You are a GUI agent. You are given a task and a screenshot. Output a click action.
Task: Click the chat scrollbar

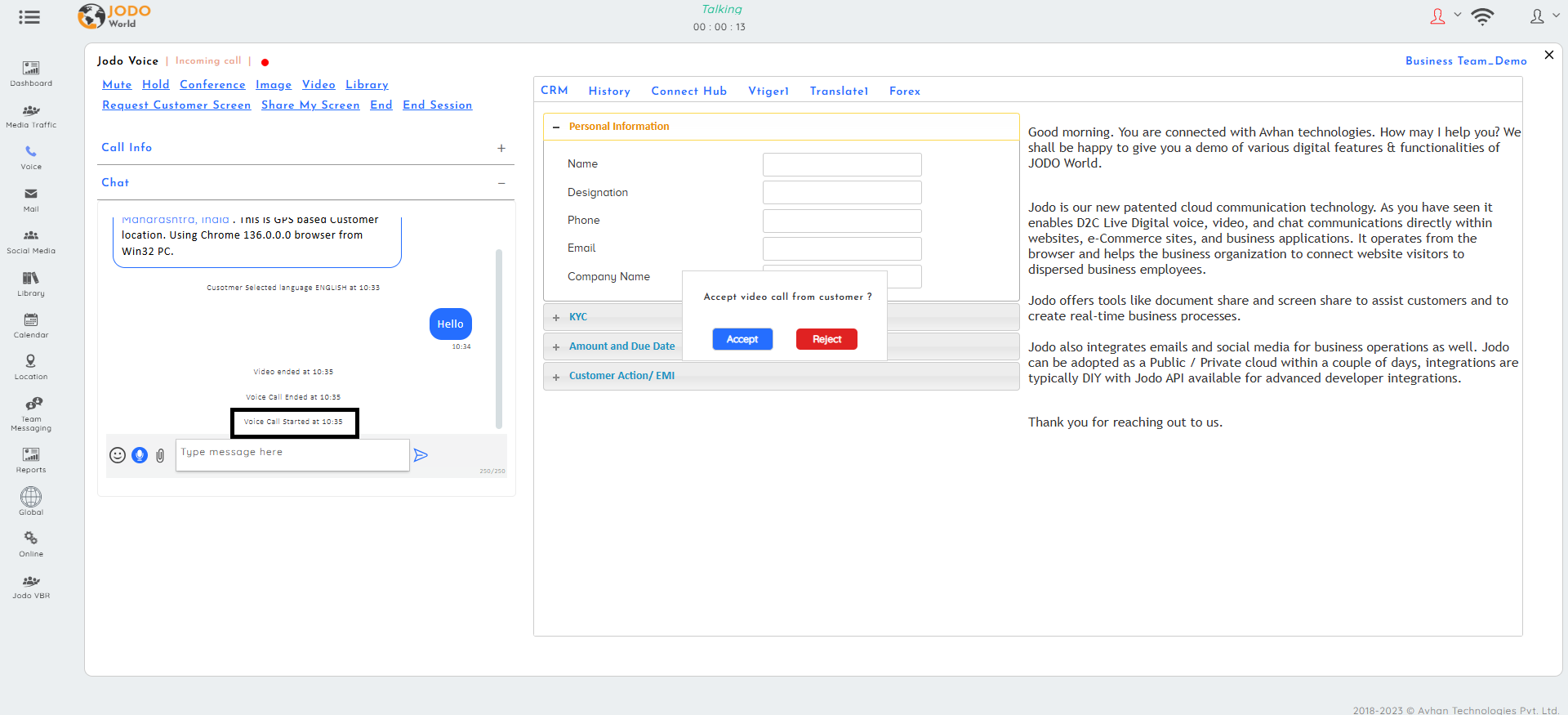click(499, 339)
